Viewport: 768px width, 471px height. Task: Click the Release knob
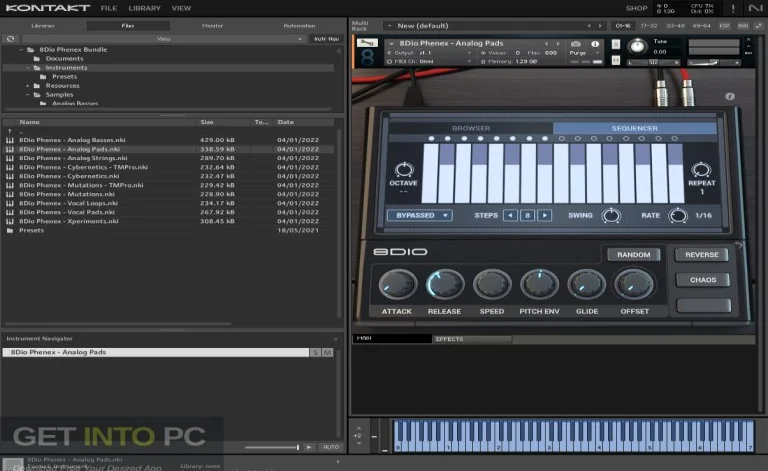click(x=445, y=284)
